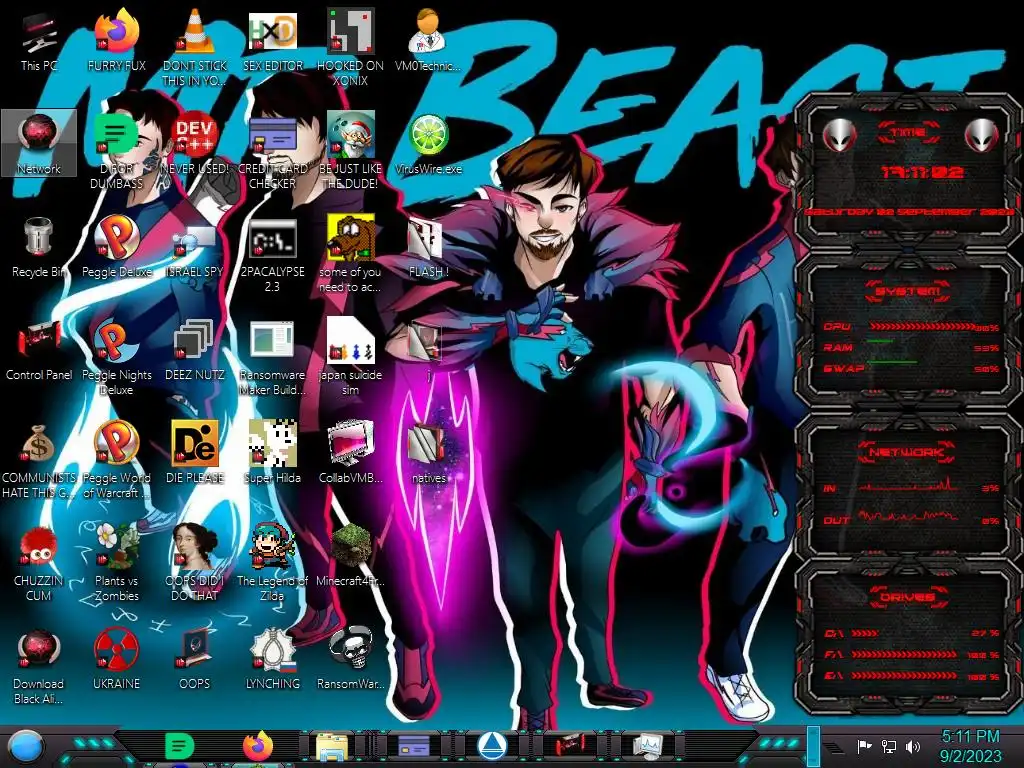Screen dimensions: 1024x768
Task: Open the network tray icon
Action: (x=888, y=746)
